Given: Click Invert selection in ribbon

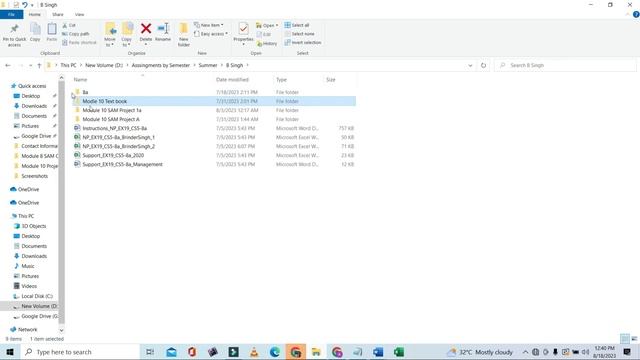Looking at the screenshot, I should (x=303, y=42).
